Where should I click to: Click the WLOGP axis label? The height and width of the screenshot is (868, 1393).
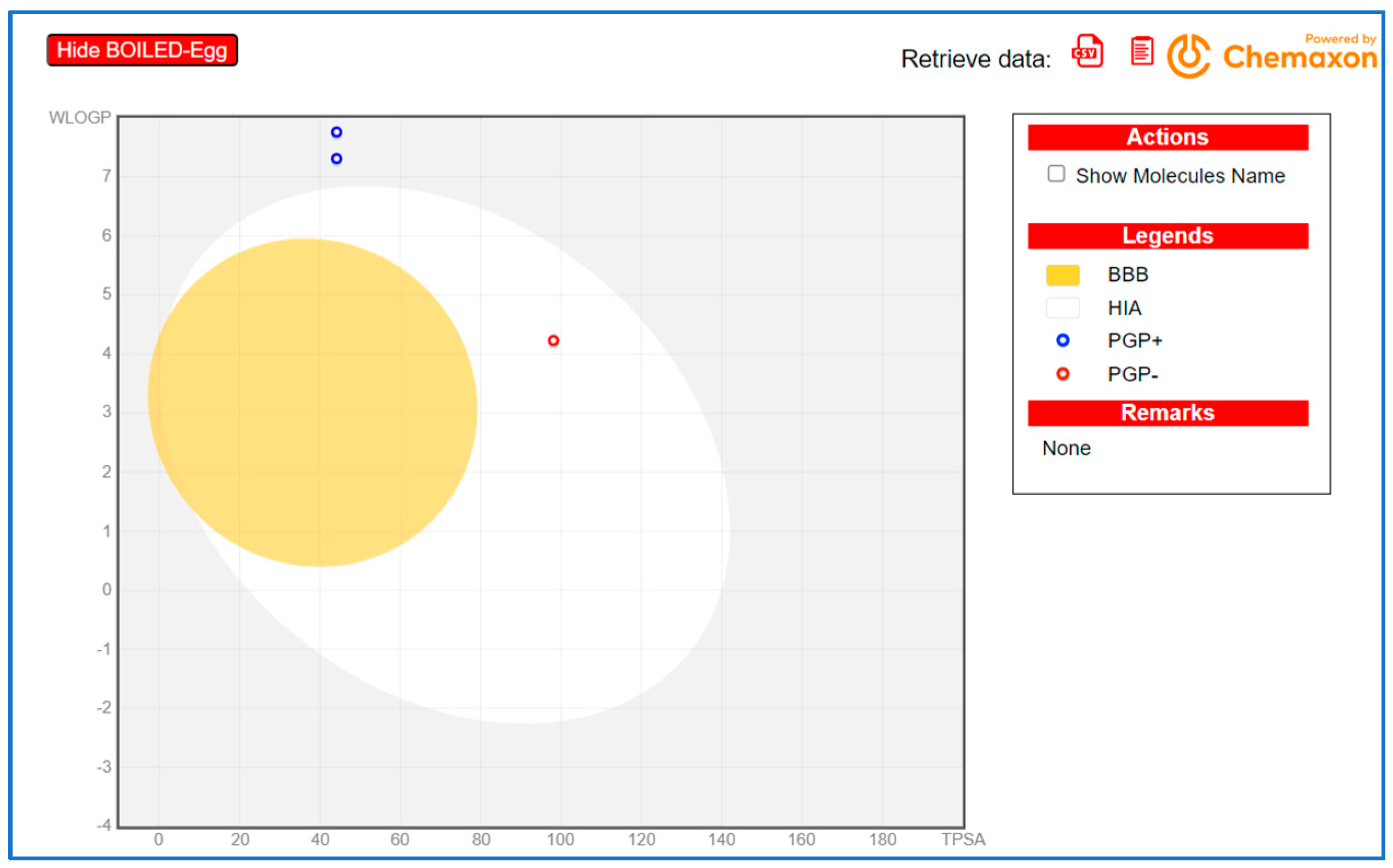(x=80, y=118)
